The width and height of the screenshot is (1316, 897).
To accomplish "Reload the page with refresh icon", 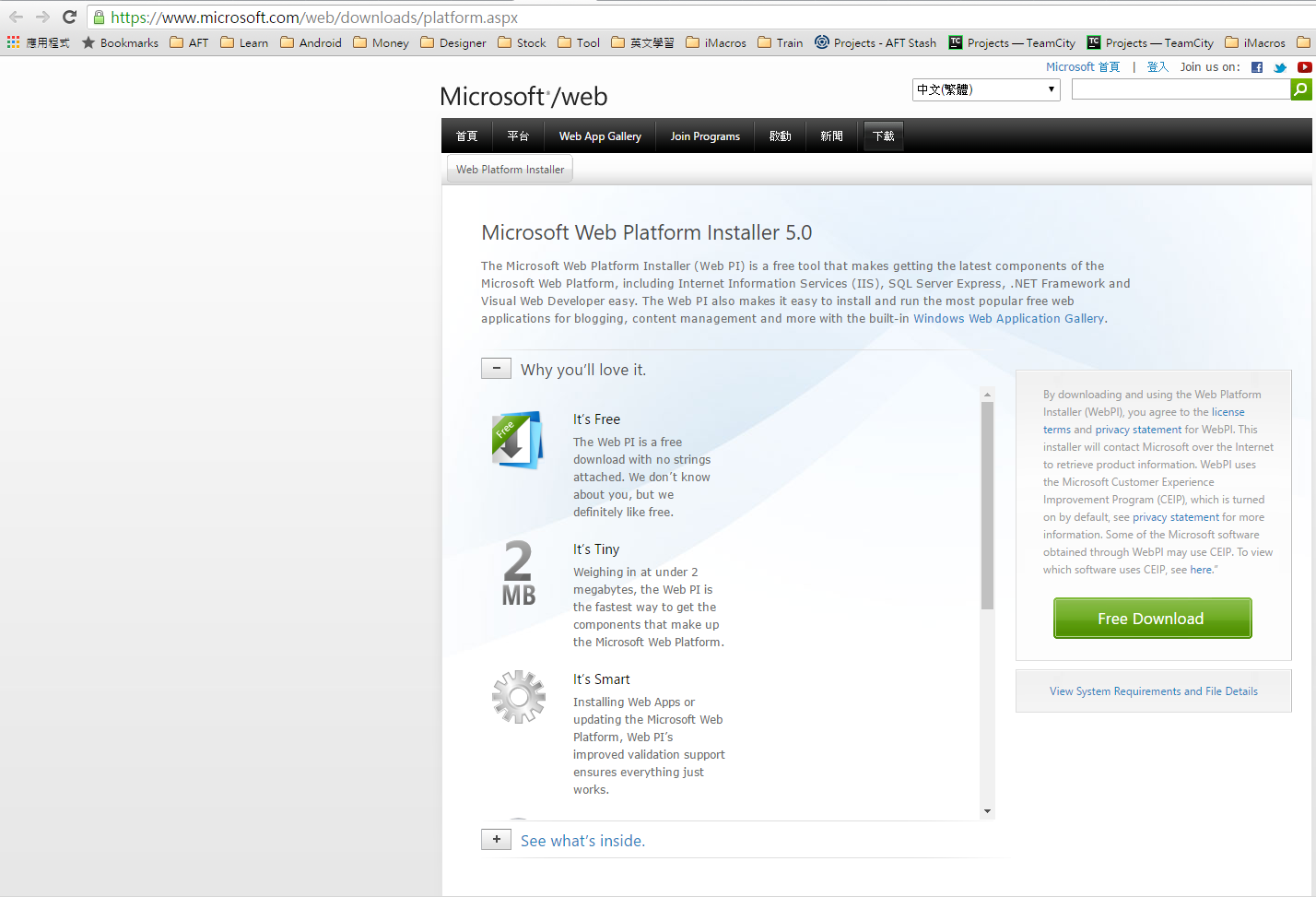I will tap(69, 17).
